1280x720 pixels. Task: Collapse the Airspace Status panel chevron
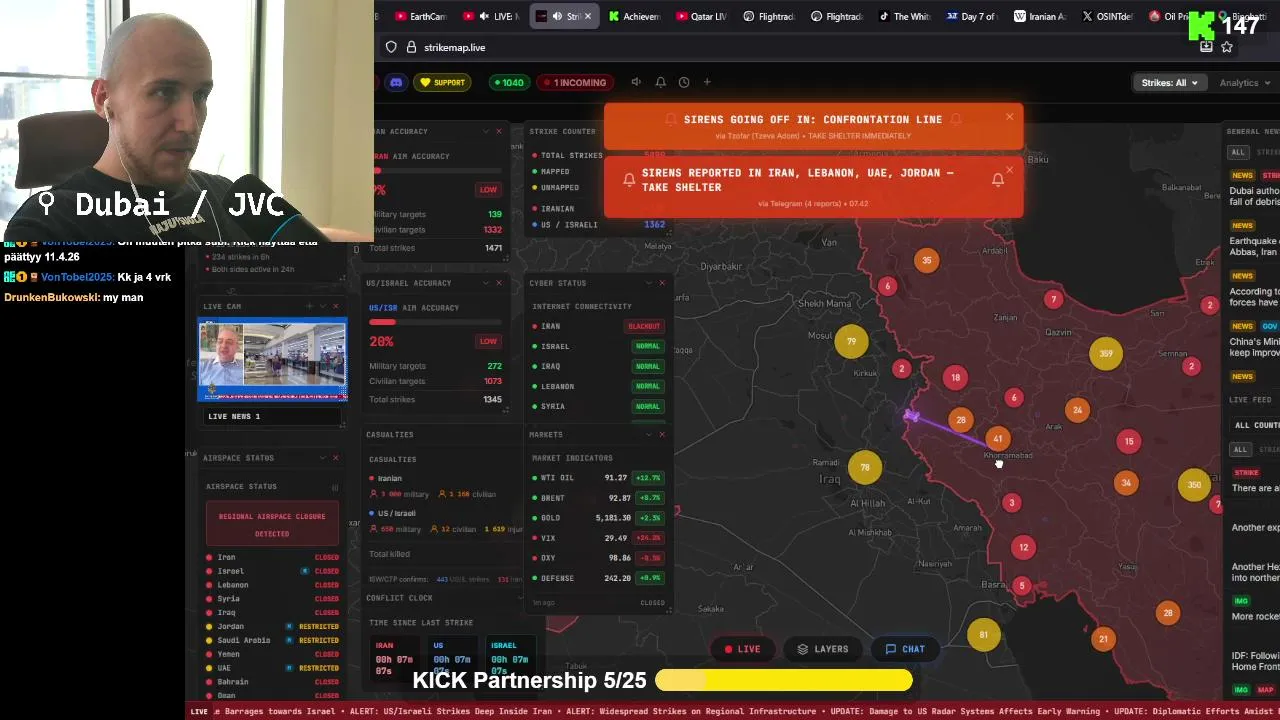click(322, 458)
